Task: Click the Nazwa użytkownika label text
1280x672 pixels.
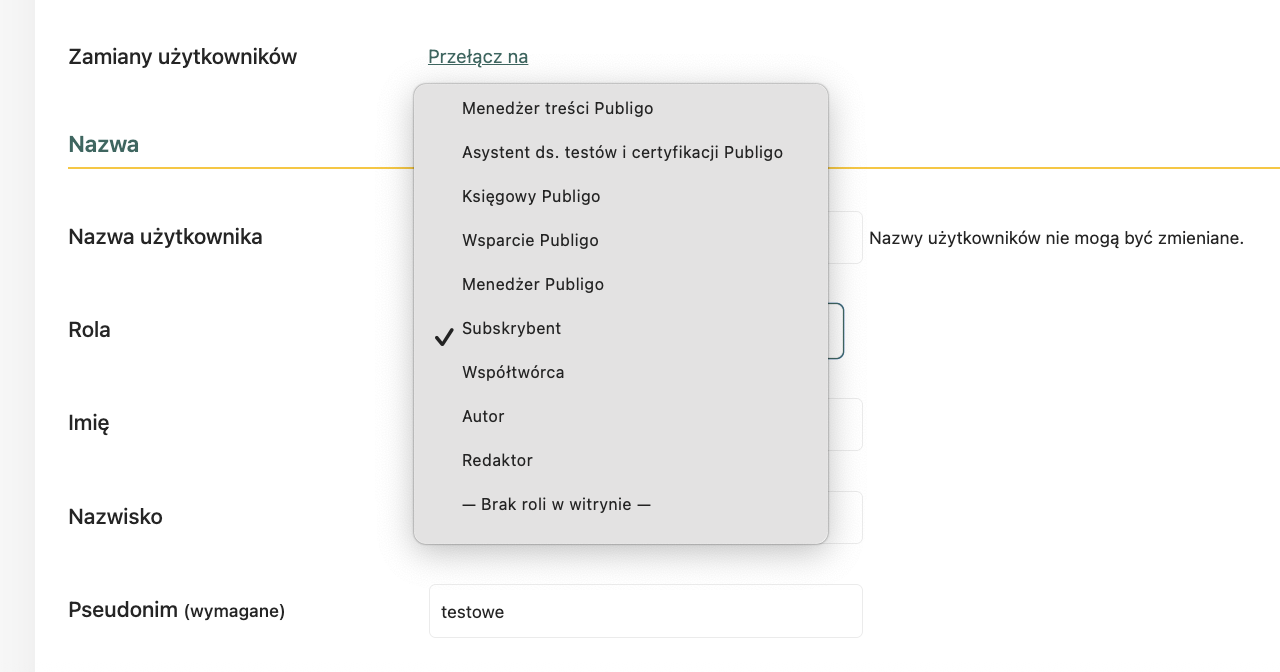Action: pyautogui.click(x=165, y=237)
